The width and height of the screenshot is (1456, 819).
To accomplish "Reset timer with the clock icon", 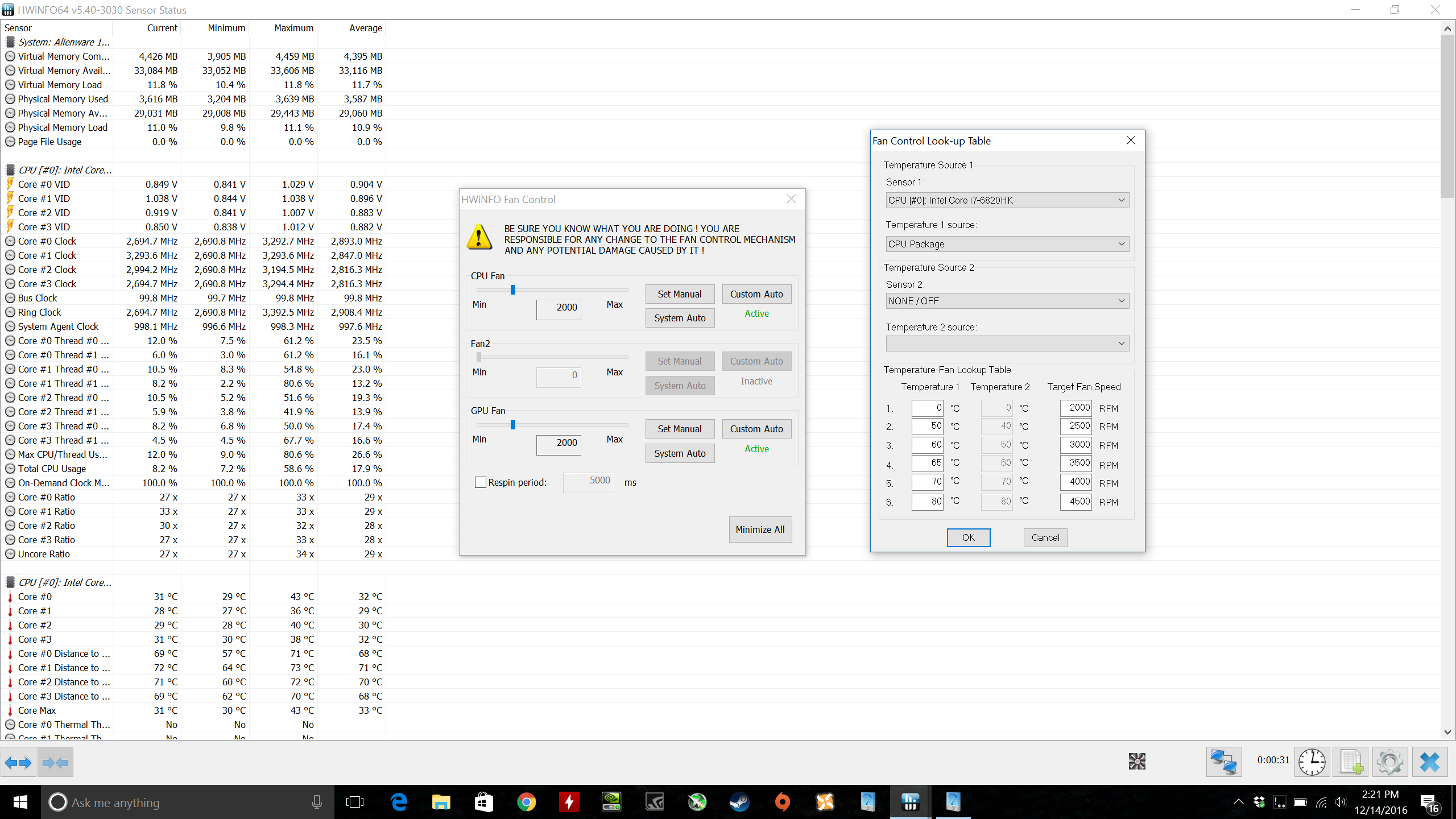I will click(x=1312, y=762).
